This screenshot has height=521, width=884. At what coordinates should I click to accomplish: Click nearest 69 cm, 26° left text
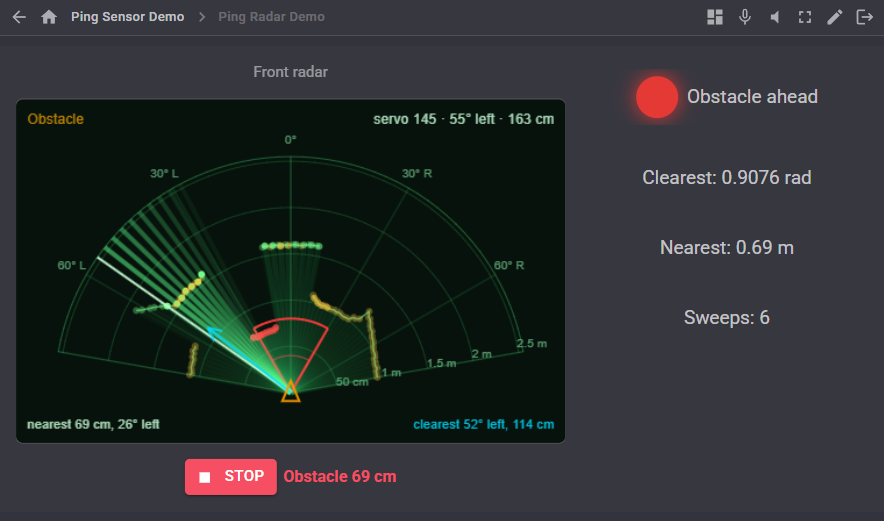tap(93, 424)
